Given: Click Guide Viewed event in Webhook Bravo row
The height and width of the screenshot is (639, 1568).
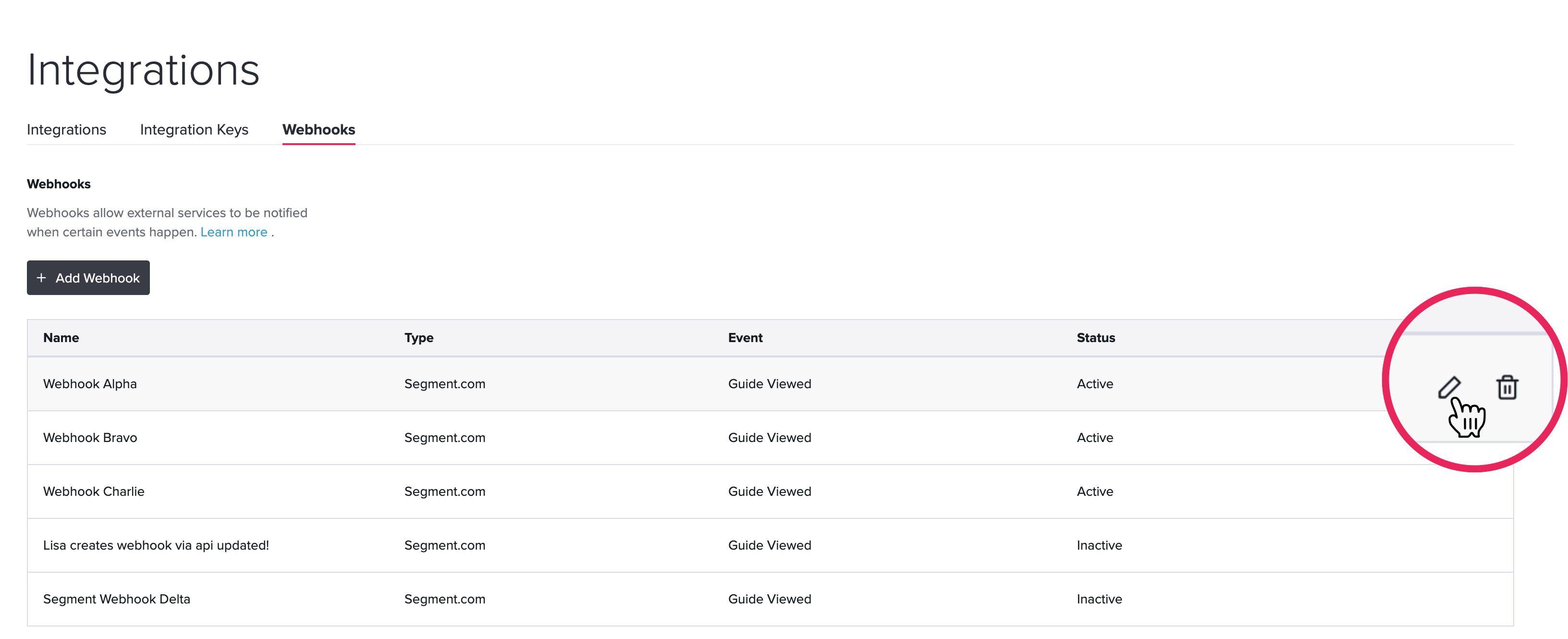Looking at the screenshot, I should [x=770, y=438].
